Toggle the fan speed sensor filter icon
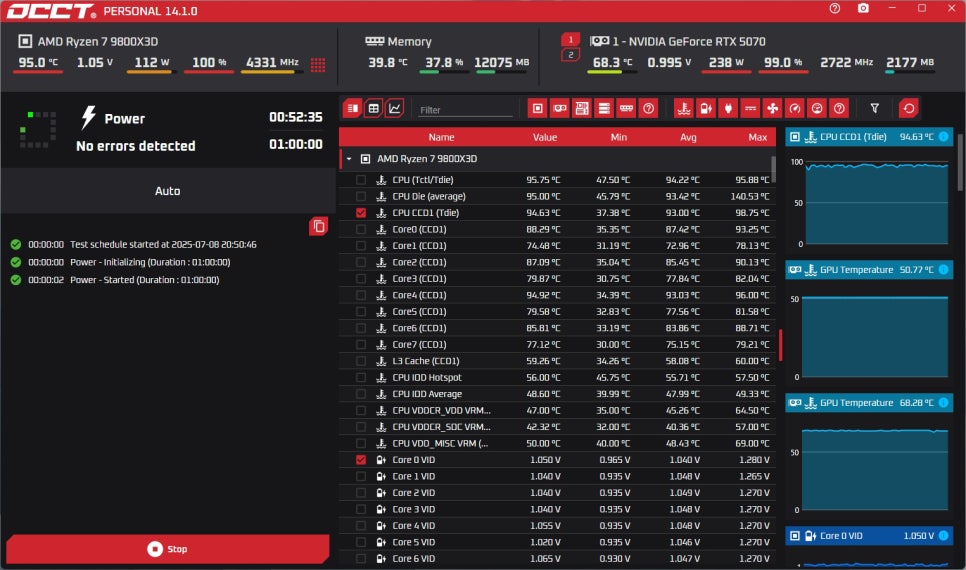Viewport: 966px width, 570px height. [x=773, y=108]
